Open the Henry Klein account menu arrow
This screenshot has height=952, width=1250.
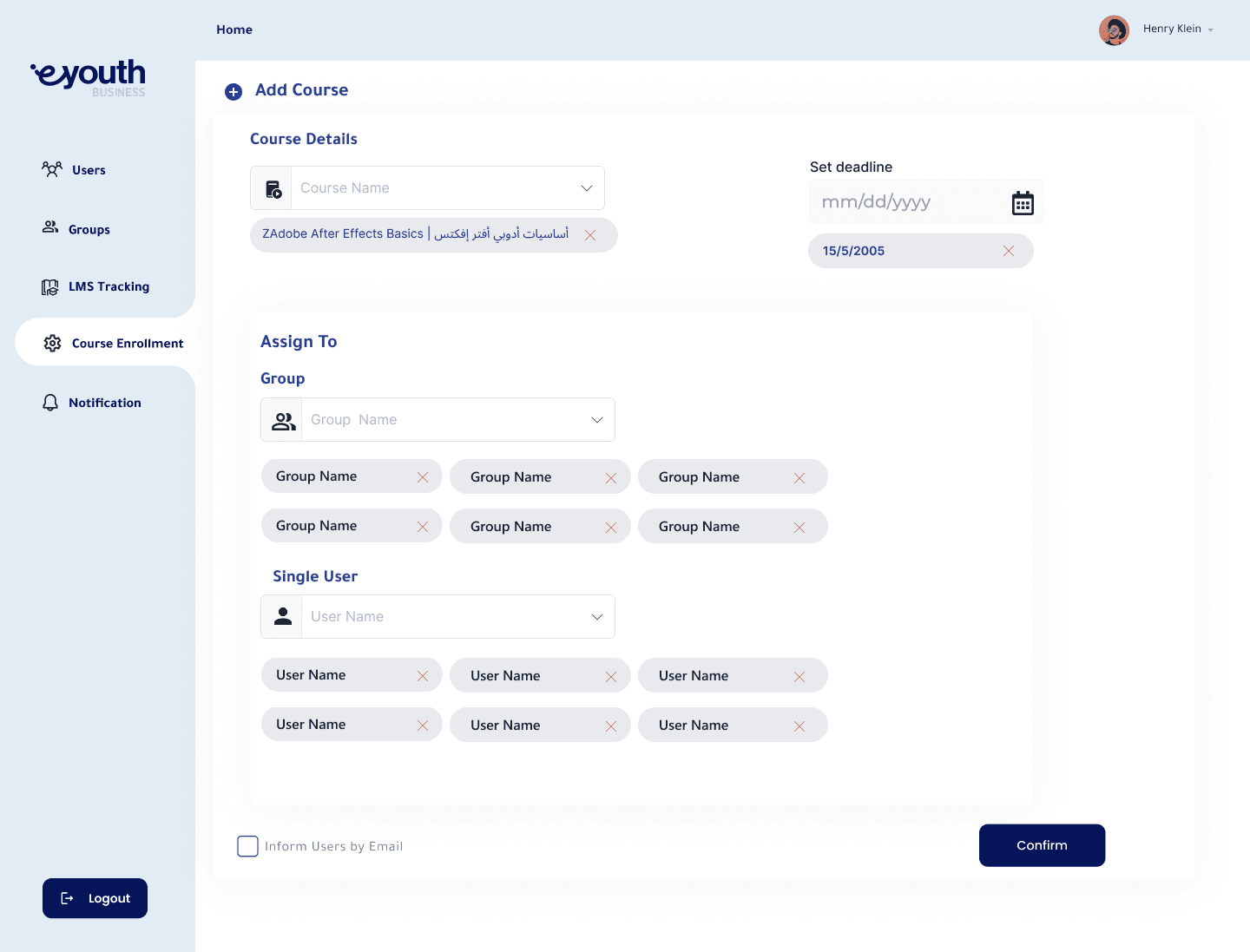pos(1210,30)
